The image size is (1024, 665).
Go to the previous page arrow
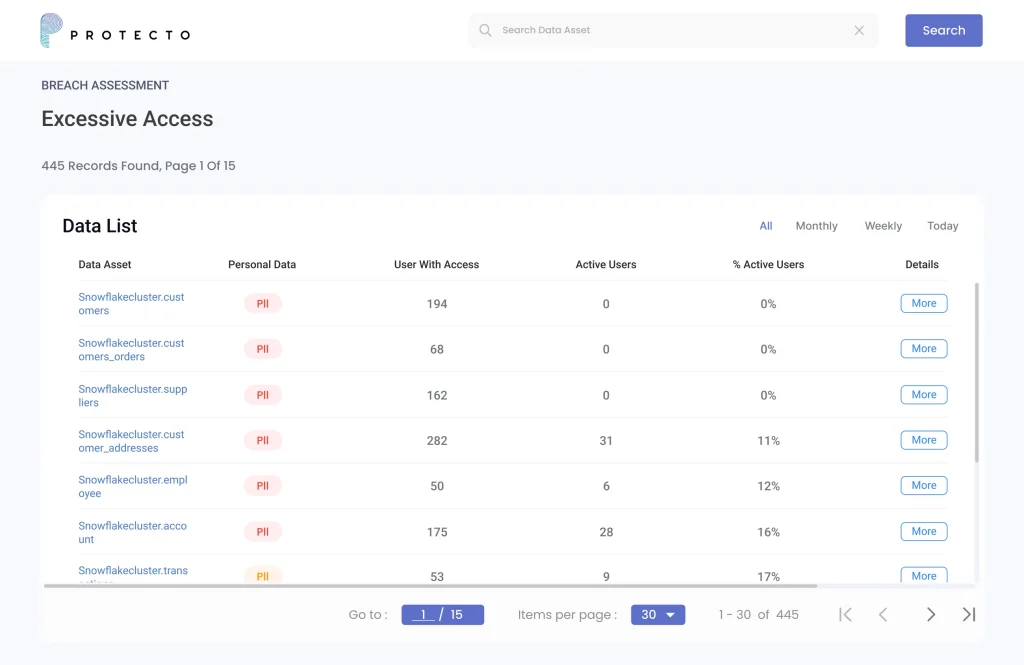[x=883, y=615]
